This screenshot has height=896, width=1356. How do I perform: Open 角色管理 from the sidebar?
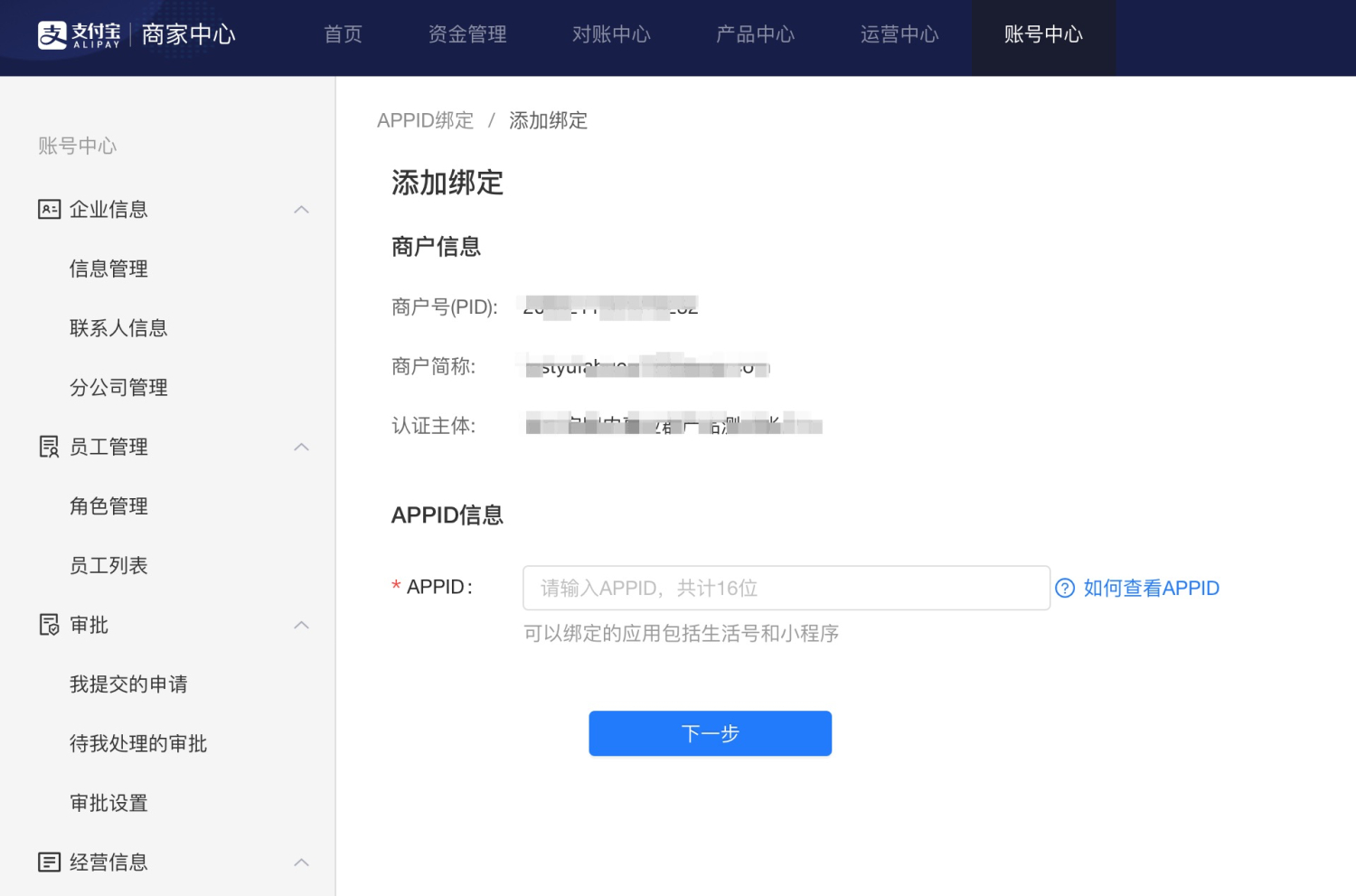pyautogui.click(x=108, y=506)
